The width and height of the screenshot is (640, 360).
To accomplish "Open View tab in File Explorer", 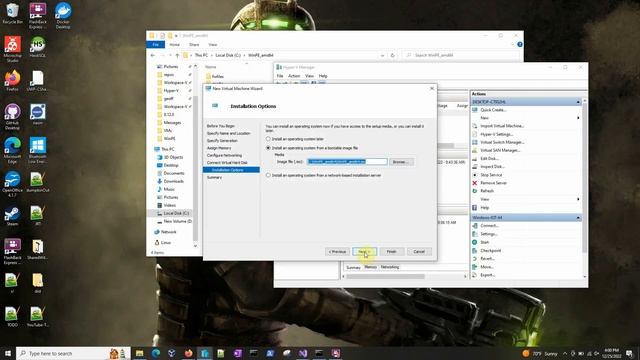I will (213, 44).
